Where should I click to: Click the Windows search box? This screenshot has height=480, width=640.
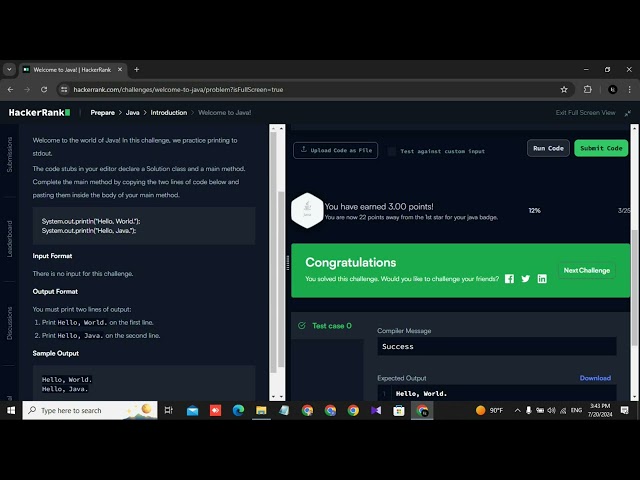[90, 410]
